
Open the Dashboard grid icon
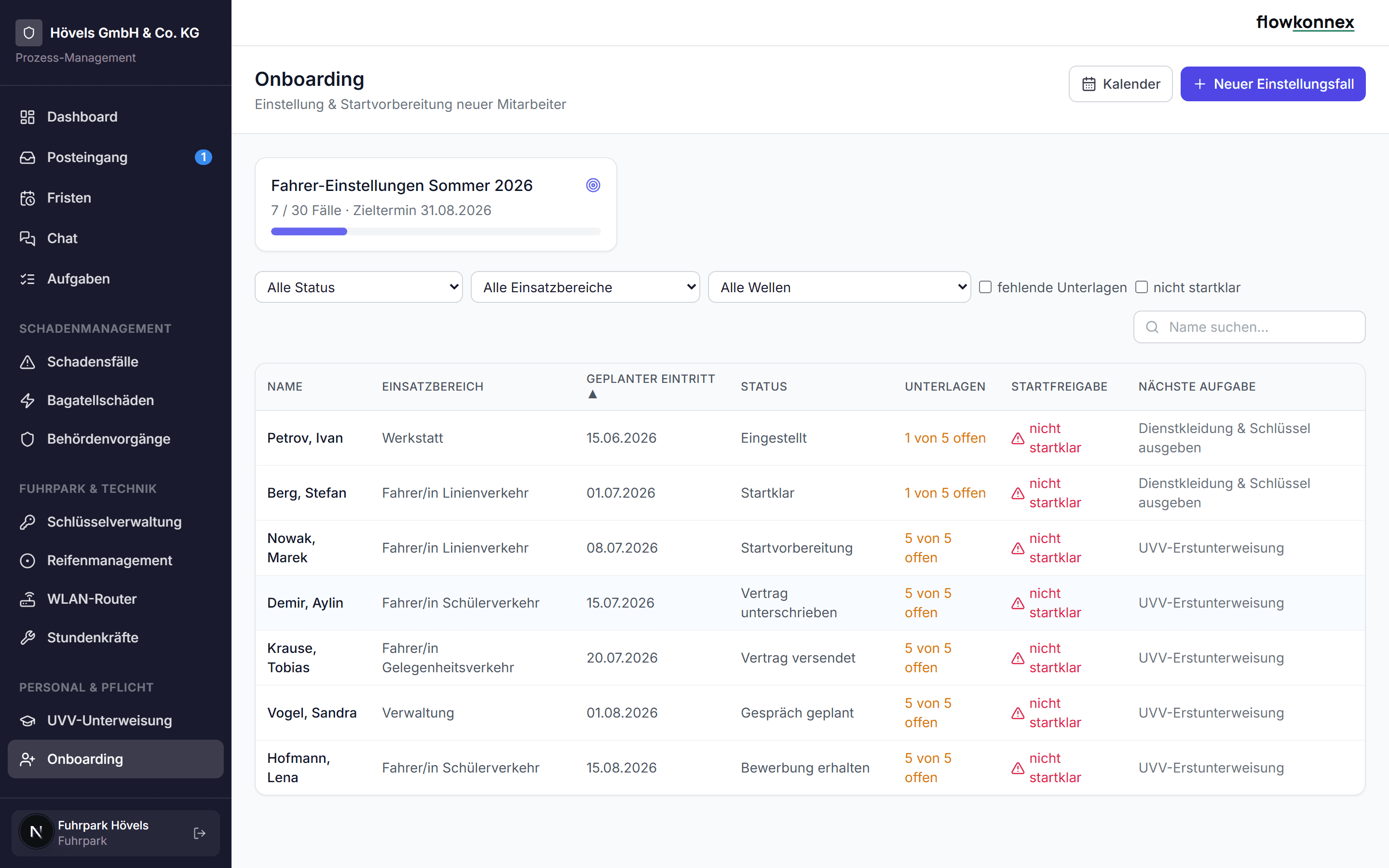point(27,117)
